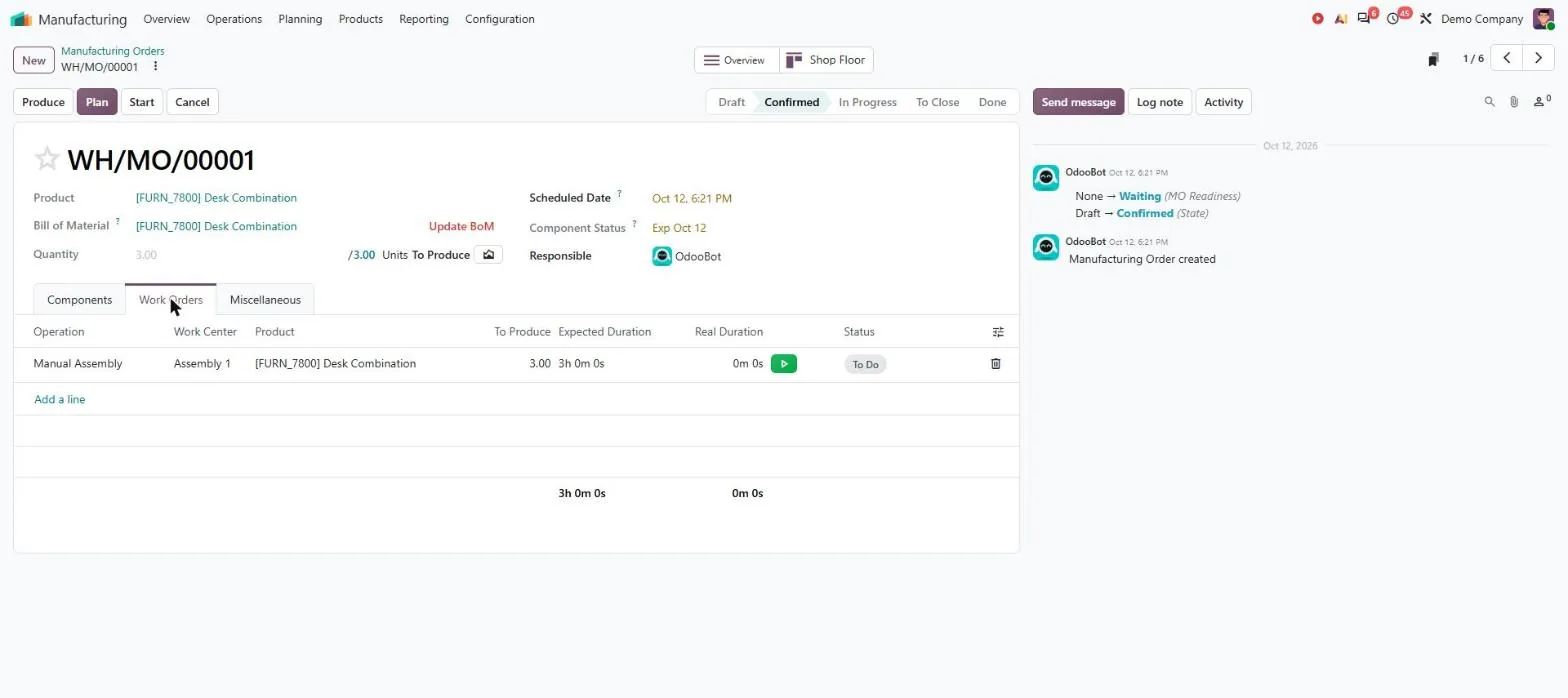This screenshot has height=698, width=1568.
Task: Open the column settings adjust icon
Action: [x=997, y=332]
